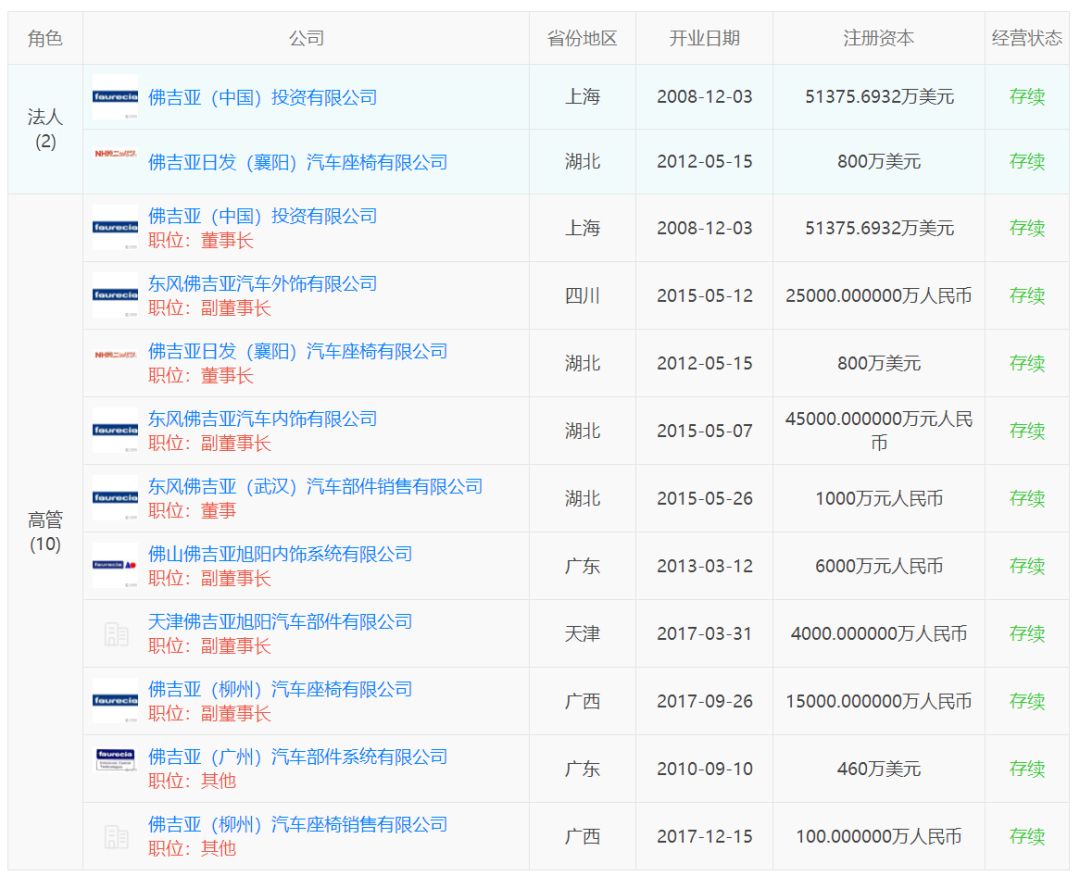Open the 东风佛吉亚（武汉）汽车部件销售有限公司 link
Viewport: 1080px width, 876px height.
(315, 487)
